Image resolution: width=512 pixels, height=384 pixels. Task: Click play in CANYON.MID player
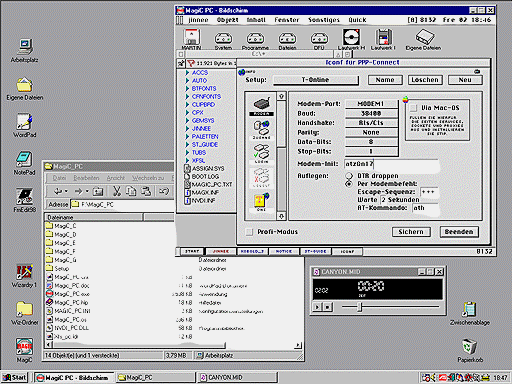(317, 307)
